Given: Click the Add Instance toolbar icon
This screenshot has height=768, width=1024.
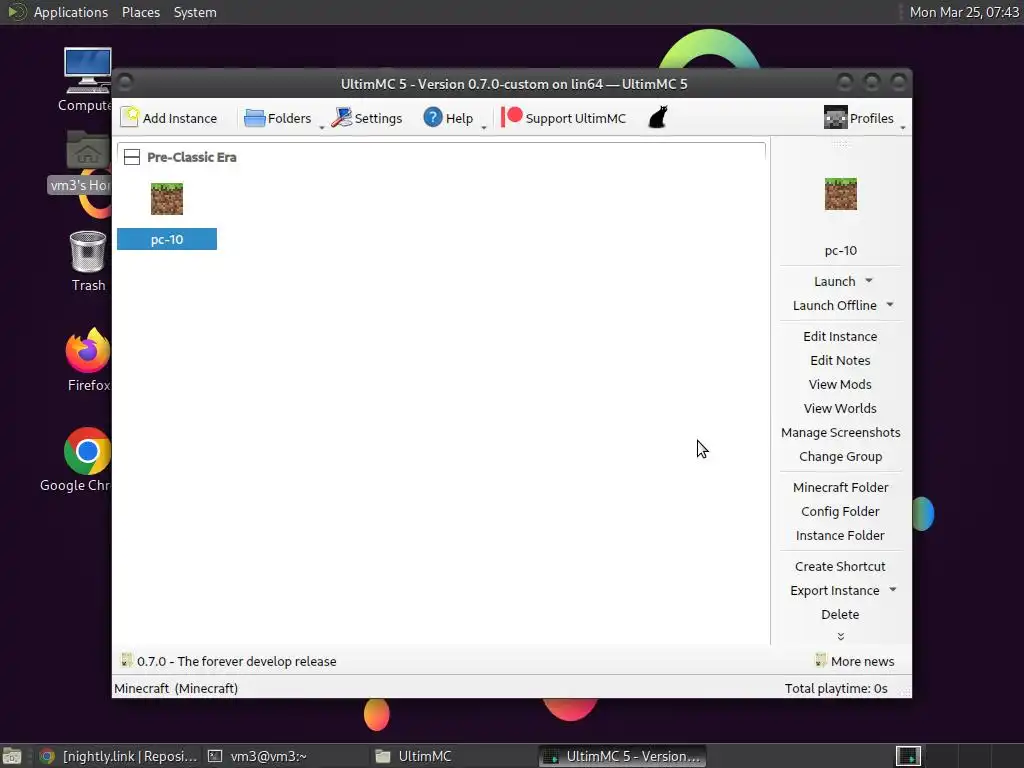Looking at the screenshot, I should pos(130,118).
